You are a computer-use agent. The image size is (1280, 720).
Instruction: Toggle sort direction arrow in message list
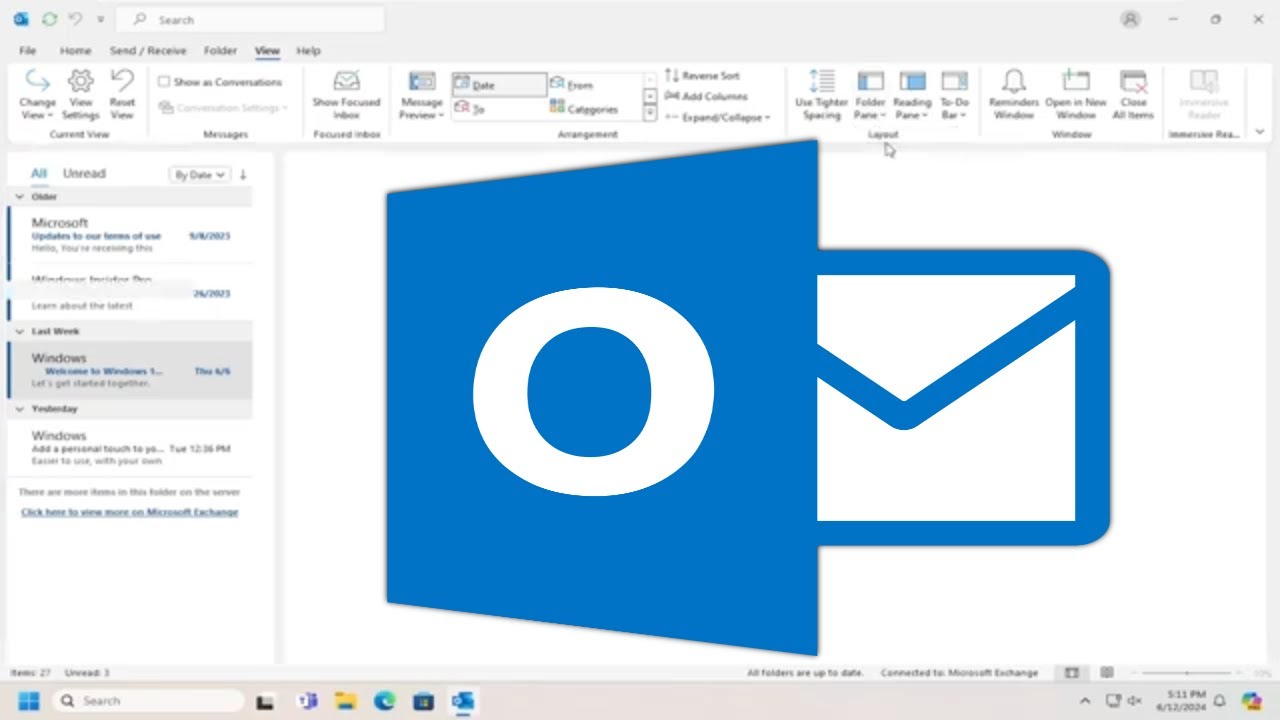[x=242, y=174]
